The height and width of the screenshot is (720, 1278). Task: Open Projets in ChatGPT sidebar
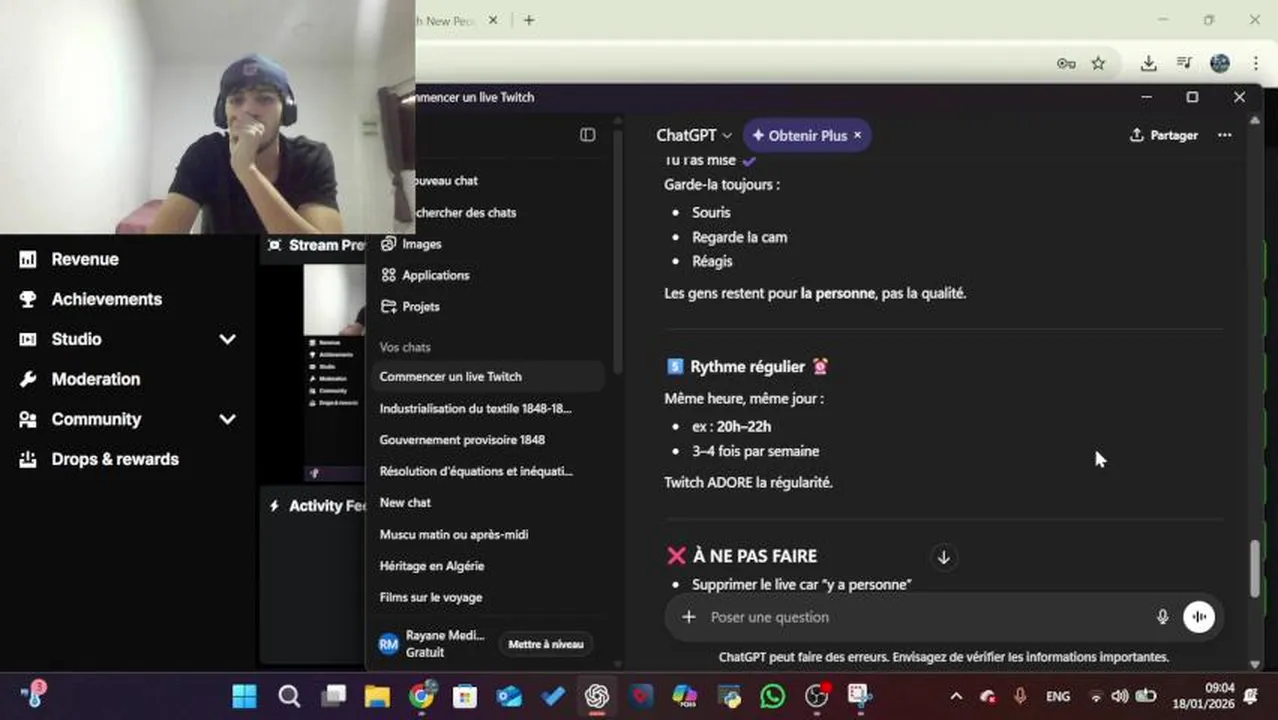coord(421,306)
